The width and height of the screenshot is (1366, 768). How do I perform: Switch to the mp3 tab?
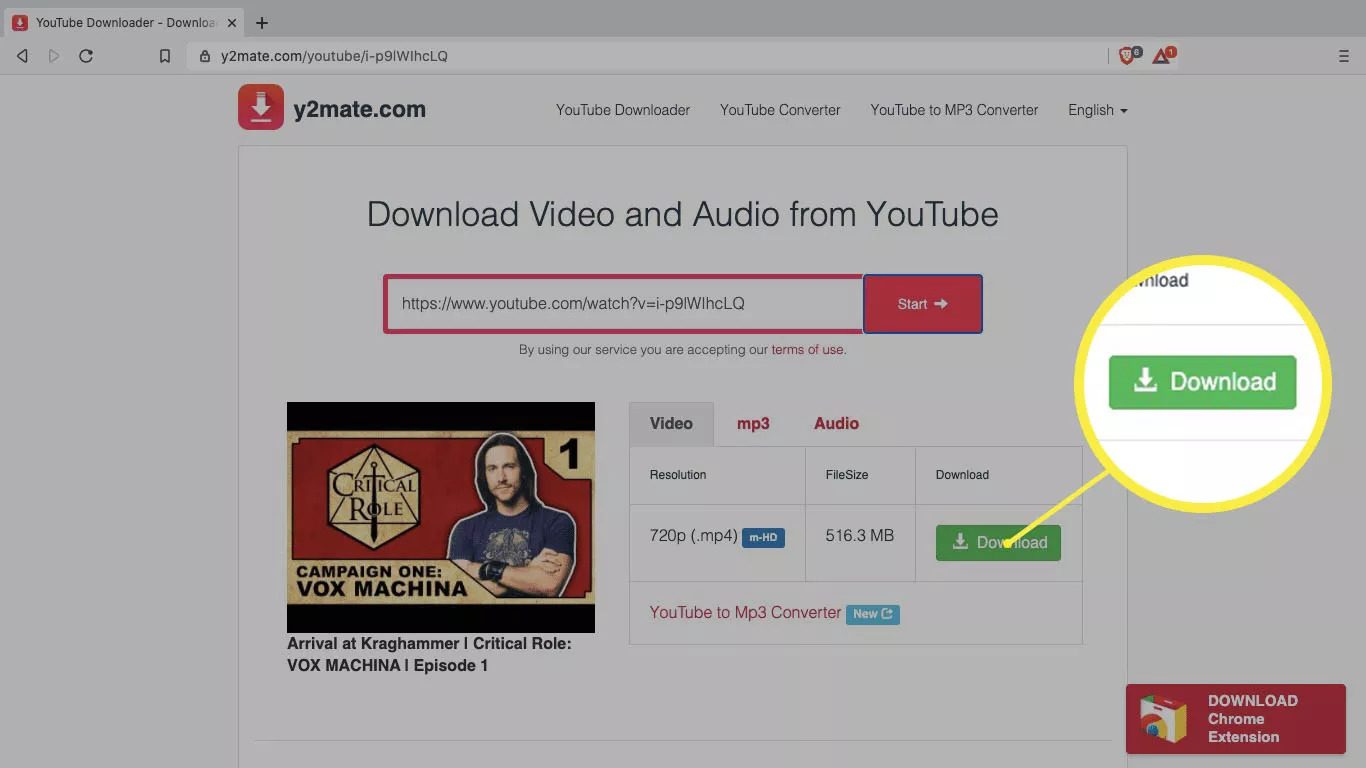[753, 423]
